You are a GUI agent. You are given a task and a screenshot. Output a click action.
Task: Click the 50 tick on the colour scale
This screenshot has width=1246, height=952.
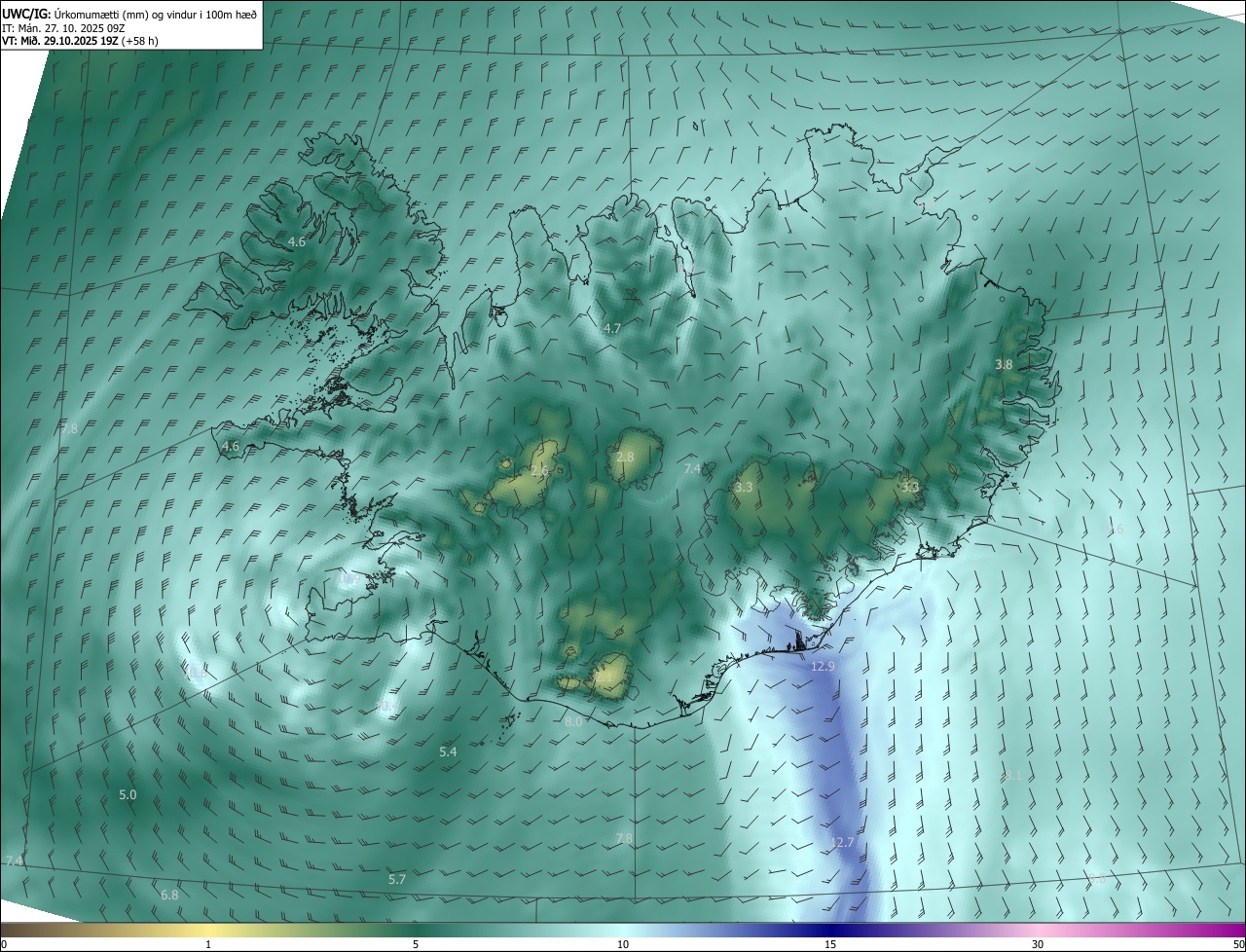click(1238, 944)
